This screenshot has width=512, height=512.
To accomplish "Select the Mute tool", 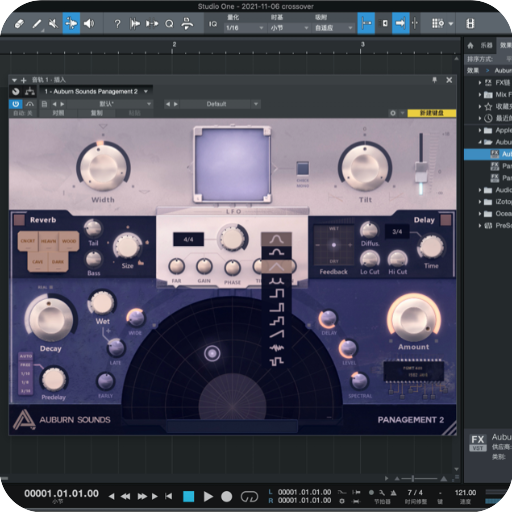I will [x=53, y=24].
